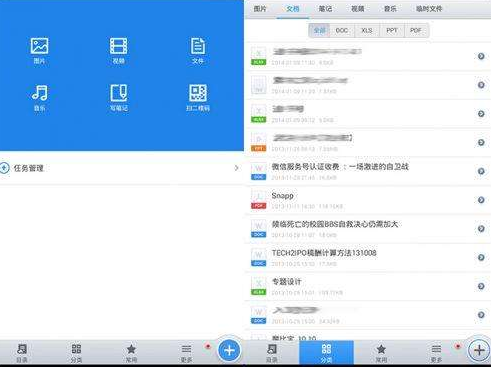Tap the blue round plus button on left screen
Screen dimensions: 491x367
[229, 350]
